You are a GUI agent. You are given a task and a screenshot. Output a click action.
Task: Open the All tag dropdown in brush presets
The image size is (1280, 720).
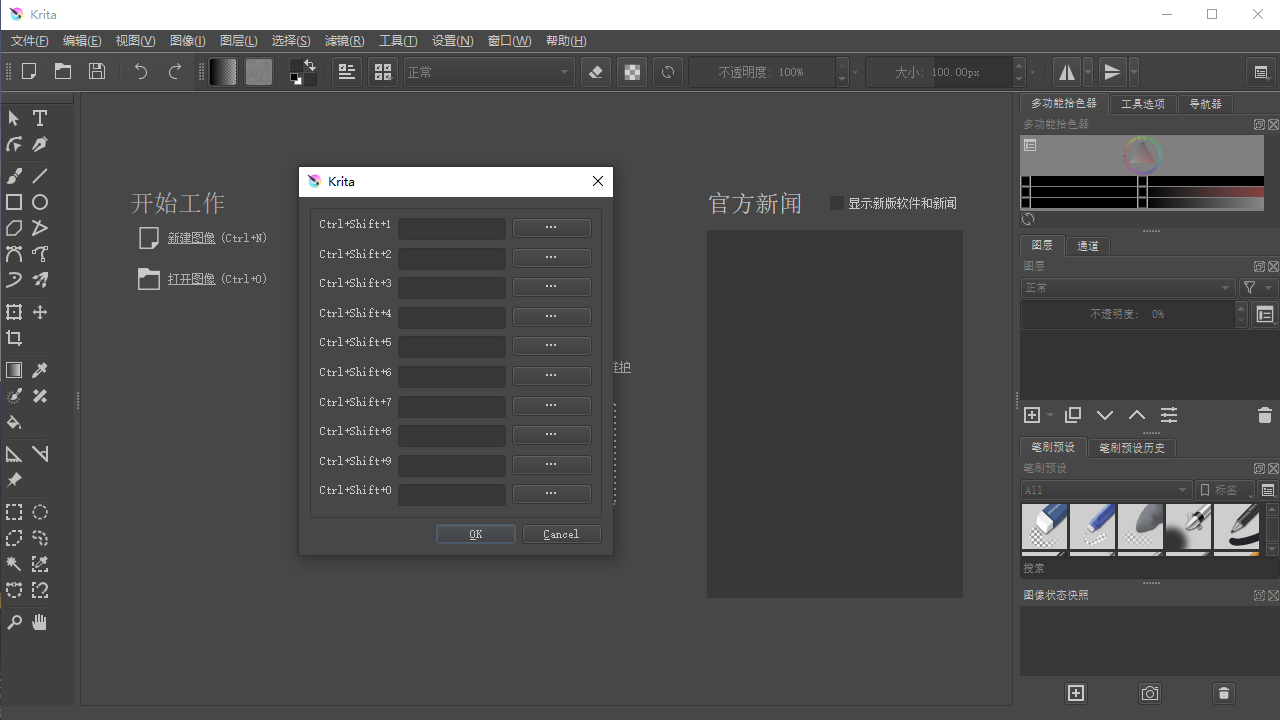[1104, 490]
